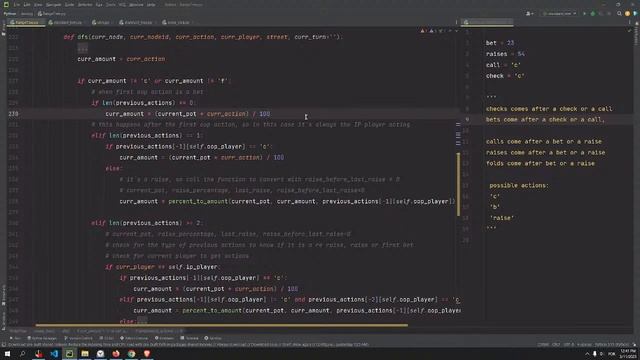The height and width of the screenshot is (360, 640).
Task: Open the Windows Start menu
Action: 7,354
